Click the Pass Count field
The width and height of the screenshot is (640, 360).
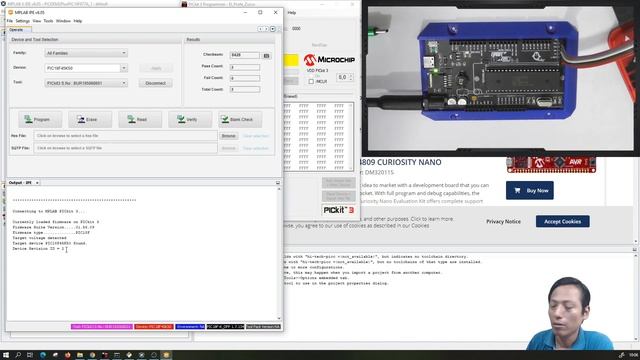pos(245,67)
